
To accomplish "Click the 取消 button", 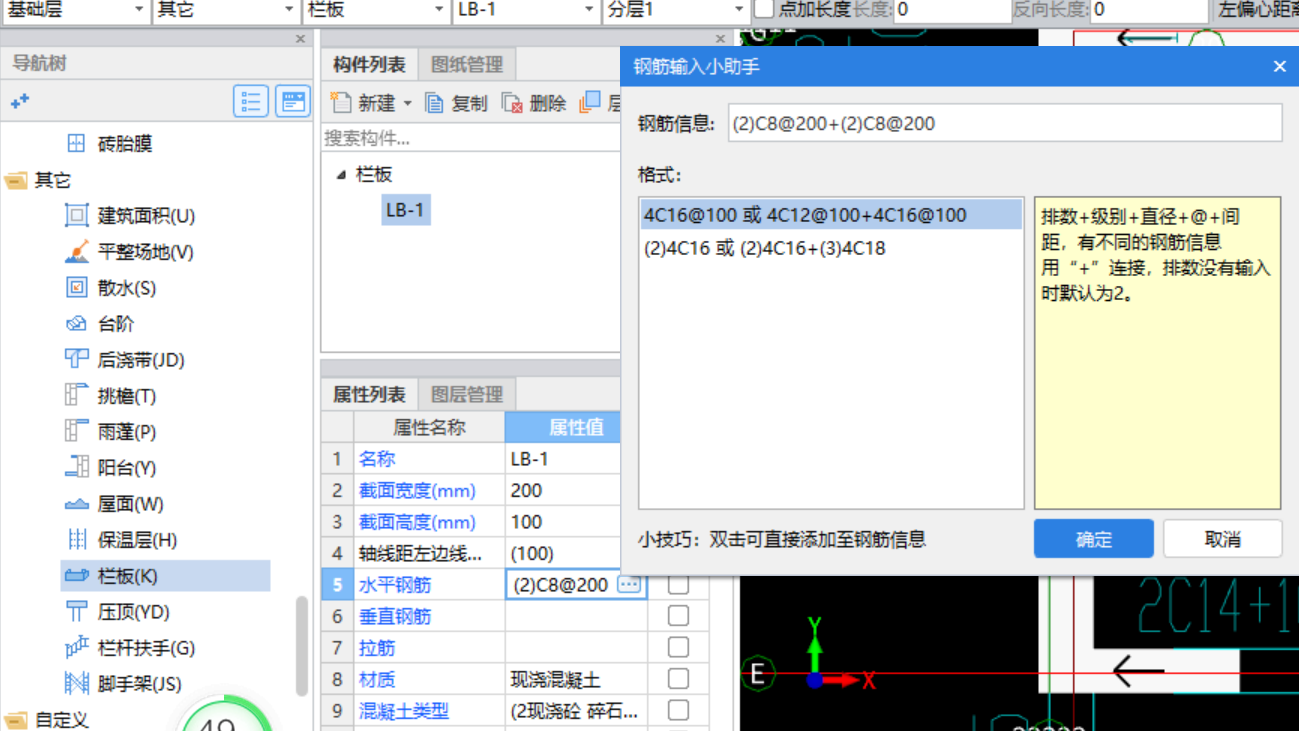I will [1222, 539].
